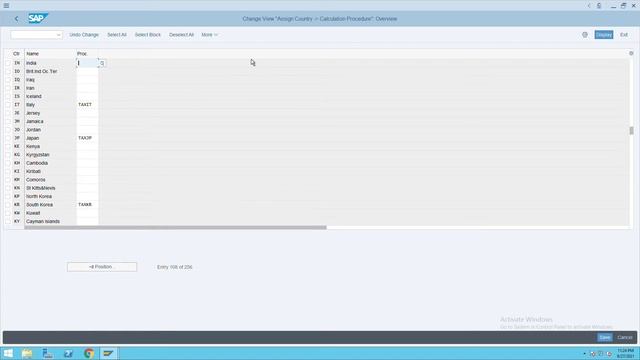Tick the Kenya row checkbox
This screenshot has height=360, width=640.
click(x=8, y=147)
